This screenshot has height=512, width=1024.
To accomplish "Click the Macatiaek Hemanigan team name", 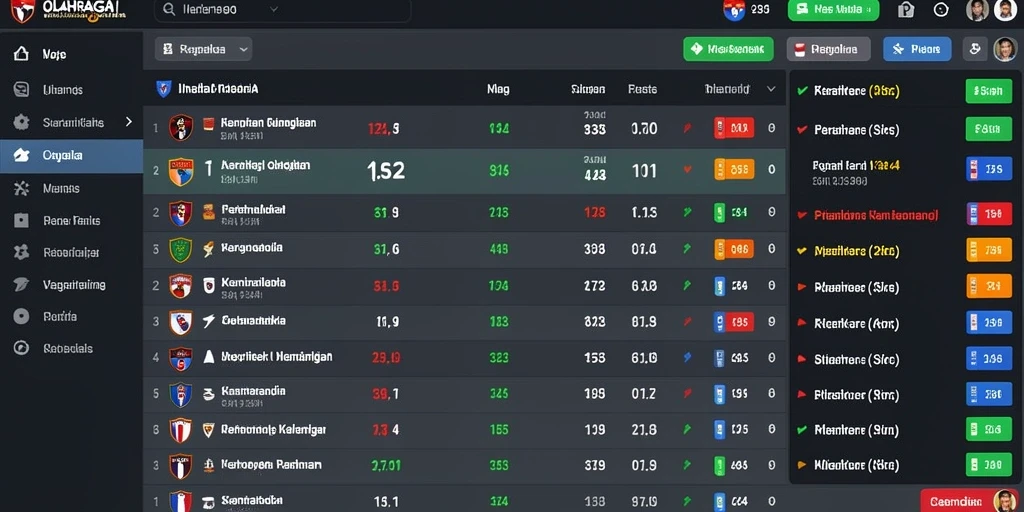I will click(x=277, y=357).
